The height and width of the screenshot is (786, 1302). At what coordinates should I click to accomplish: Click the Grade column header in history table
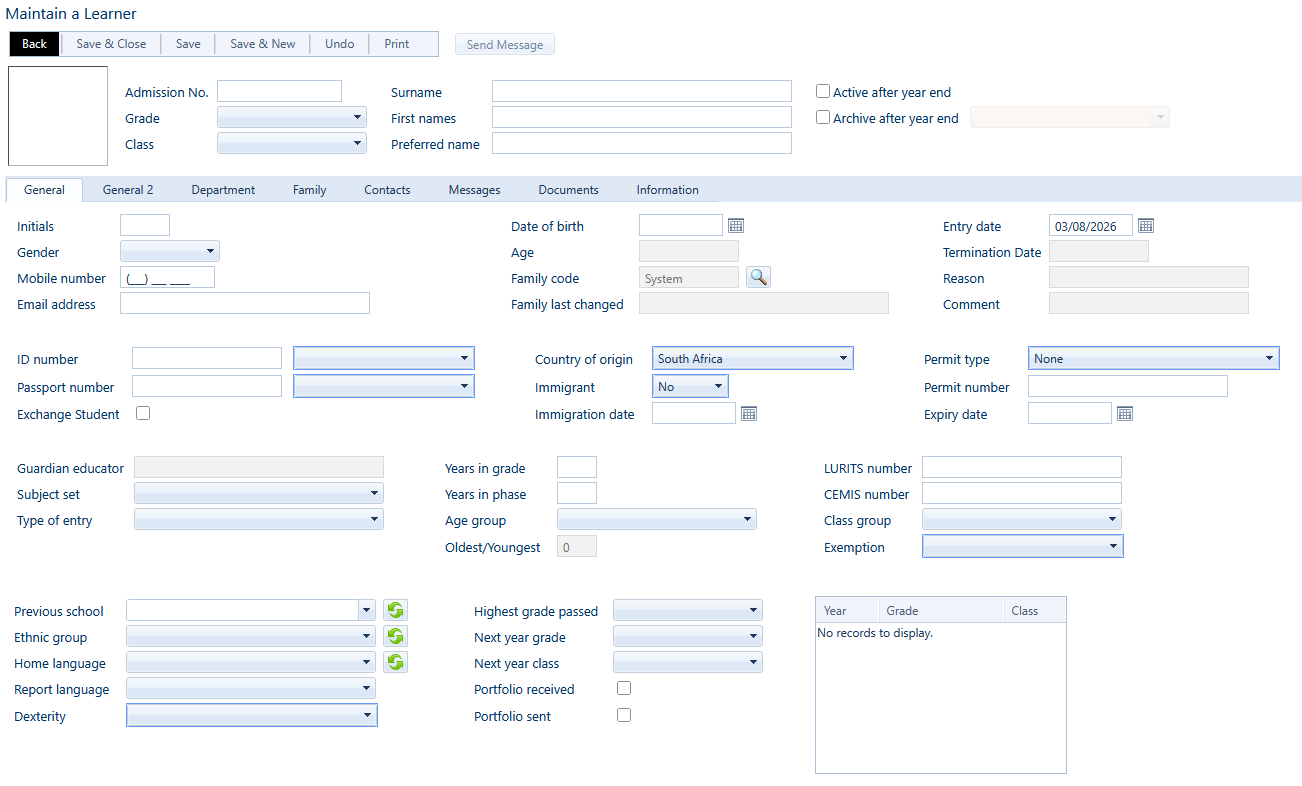(x=941, y=610)
